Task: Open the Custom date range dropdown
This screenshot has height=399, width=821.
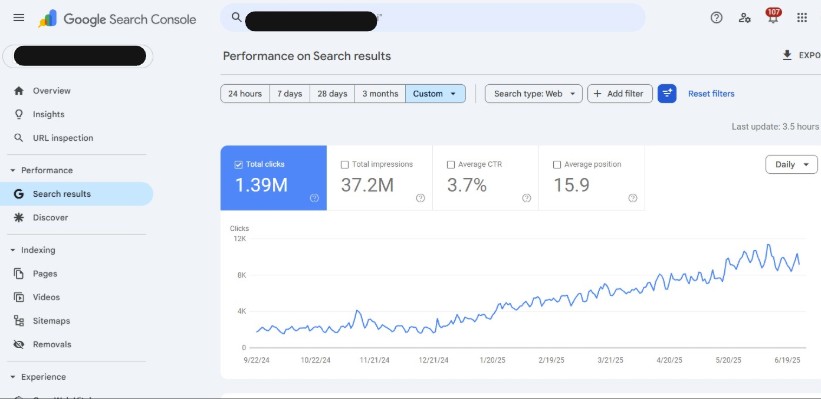Action: click(x=435, y=94)
